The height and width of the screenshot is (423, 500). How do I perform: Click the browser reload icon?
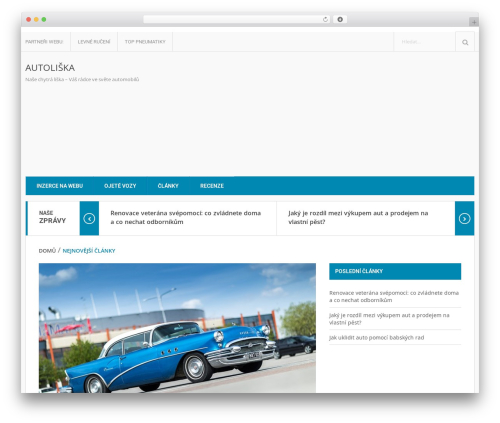pyautogui.click(x=325, y=19)
